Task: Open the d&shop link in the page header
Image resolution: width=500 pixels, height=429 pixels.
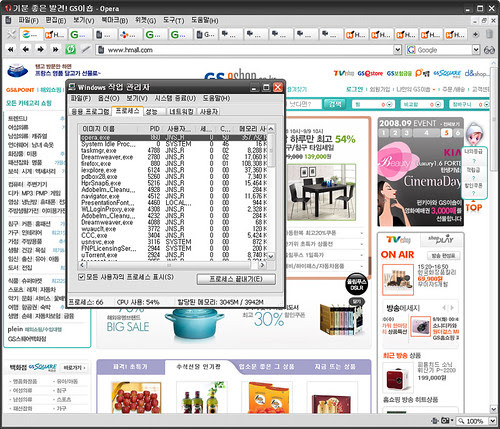Action: [478, 73]
